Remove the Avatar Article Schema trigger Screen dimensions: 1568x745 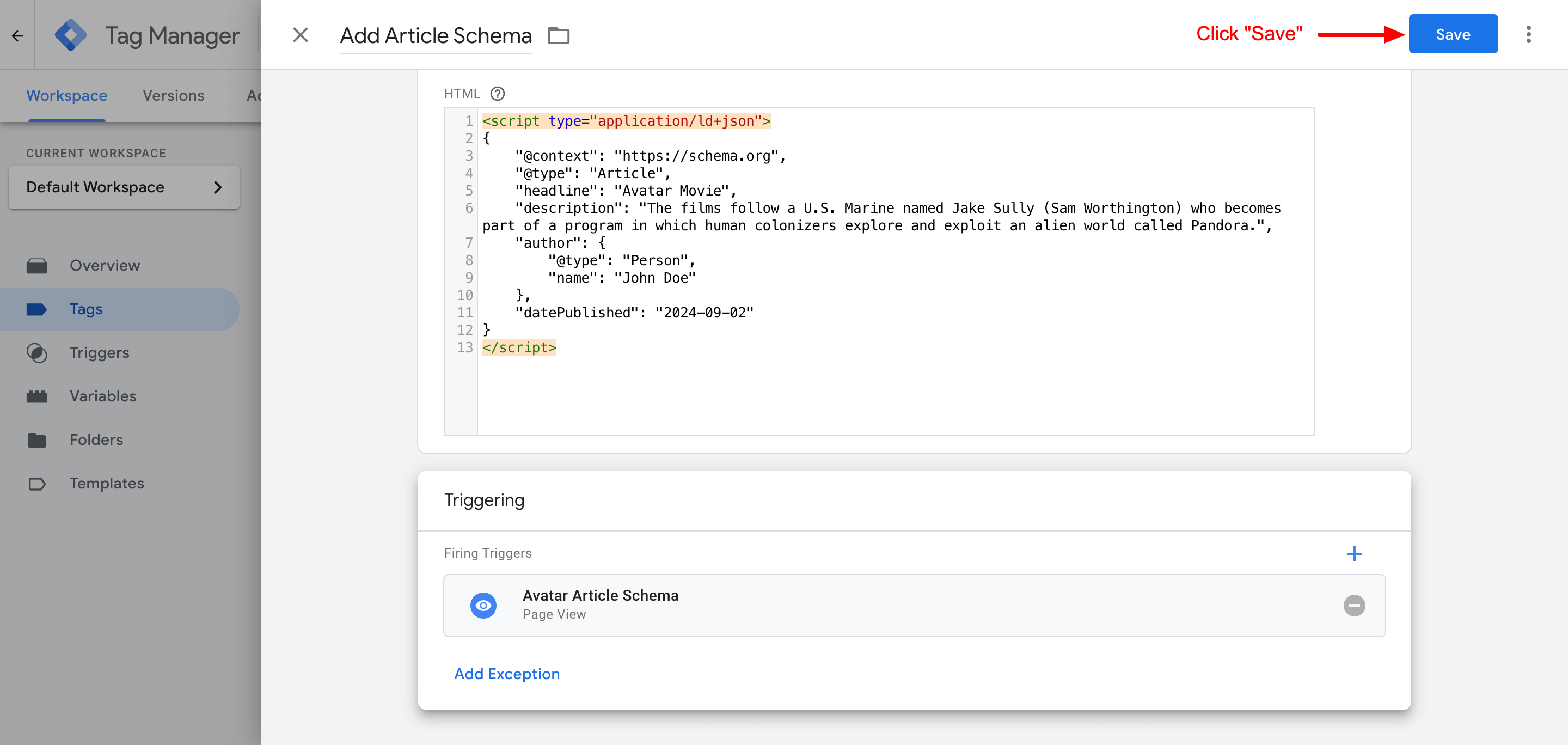(x=1355, y=605)
